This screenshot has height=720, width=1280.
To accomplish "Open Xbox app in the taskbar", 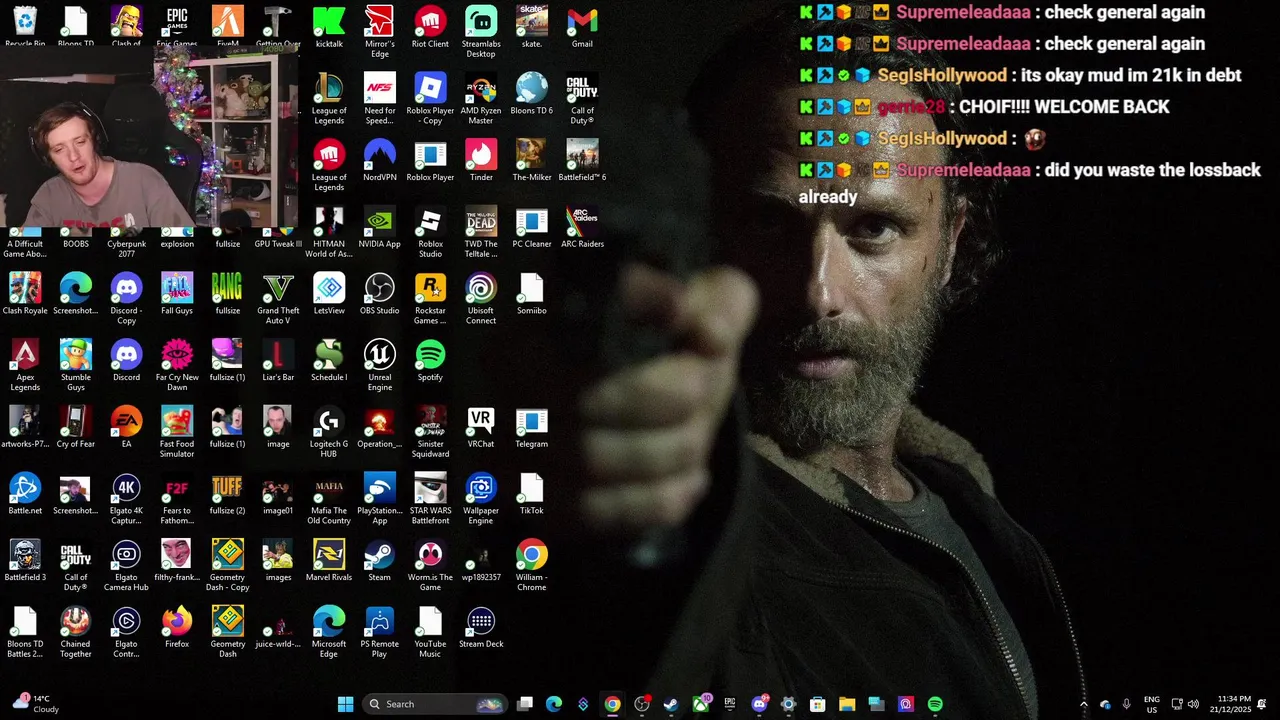I will point(700,704).
